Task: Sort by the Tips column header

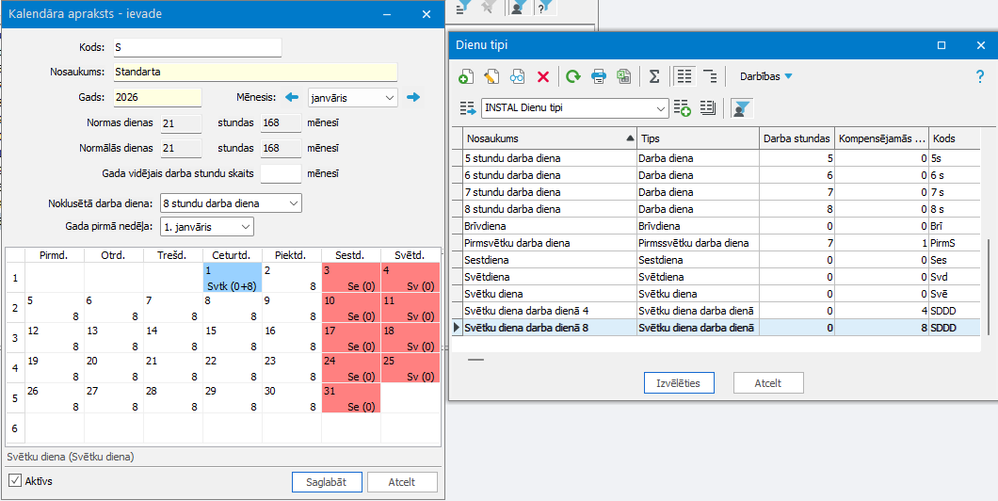Action: pyautogui.click(x=698, y=138)
